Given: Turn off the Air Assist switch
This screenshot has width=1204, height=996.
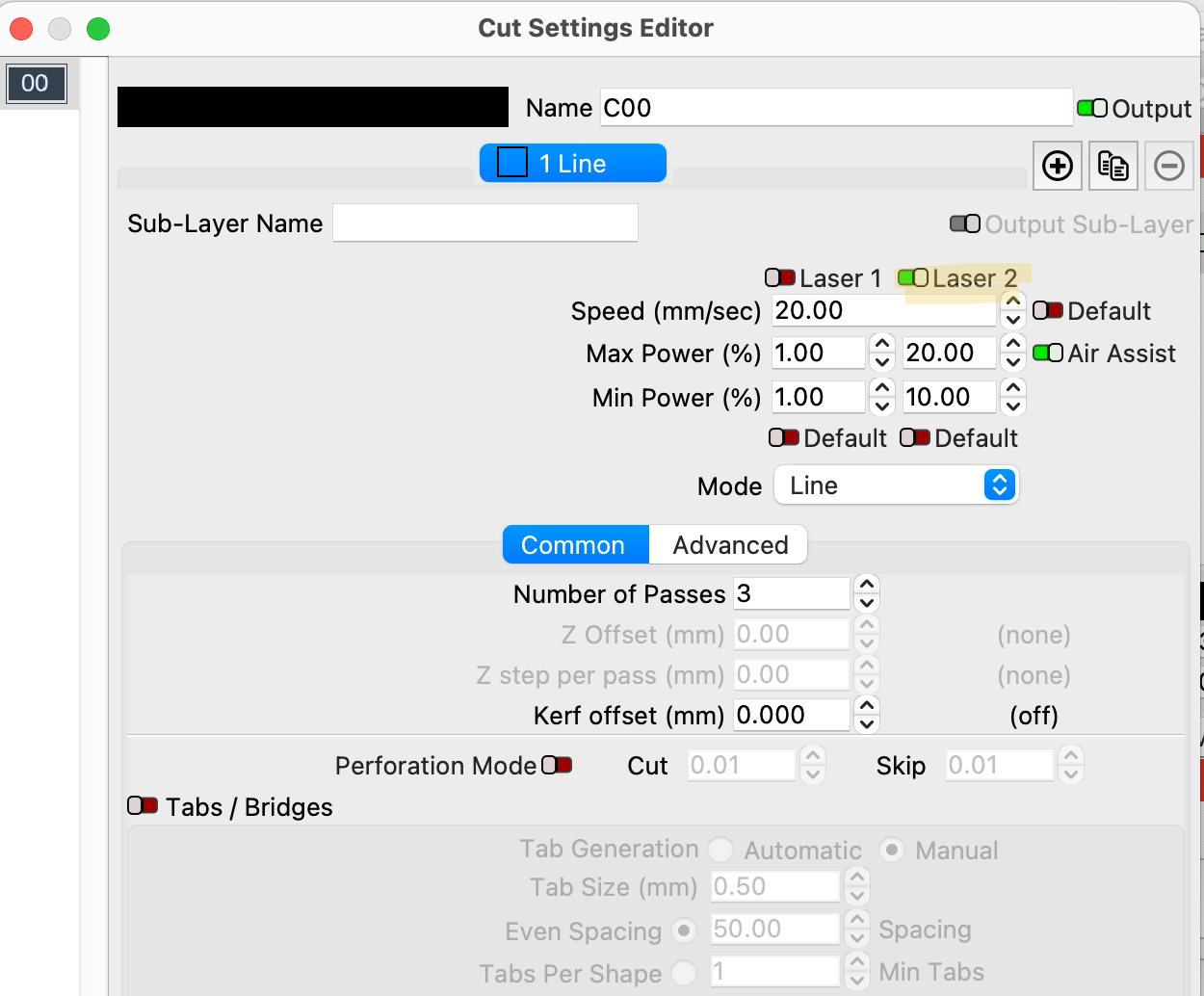Looking at the screenshot, I should coord(1047,354).
